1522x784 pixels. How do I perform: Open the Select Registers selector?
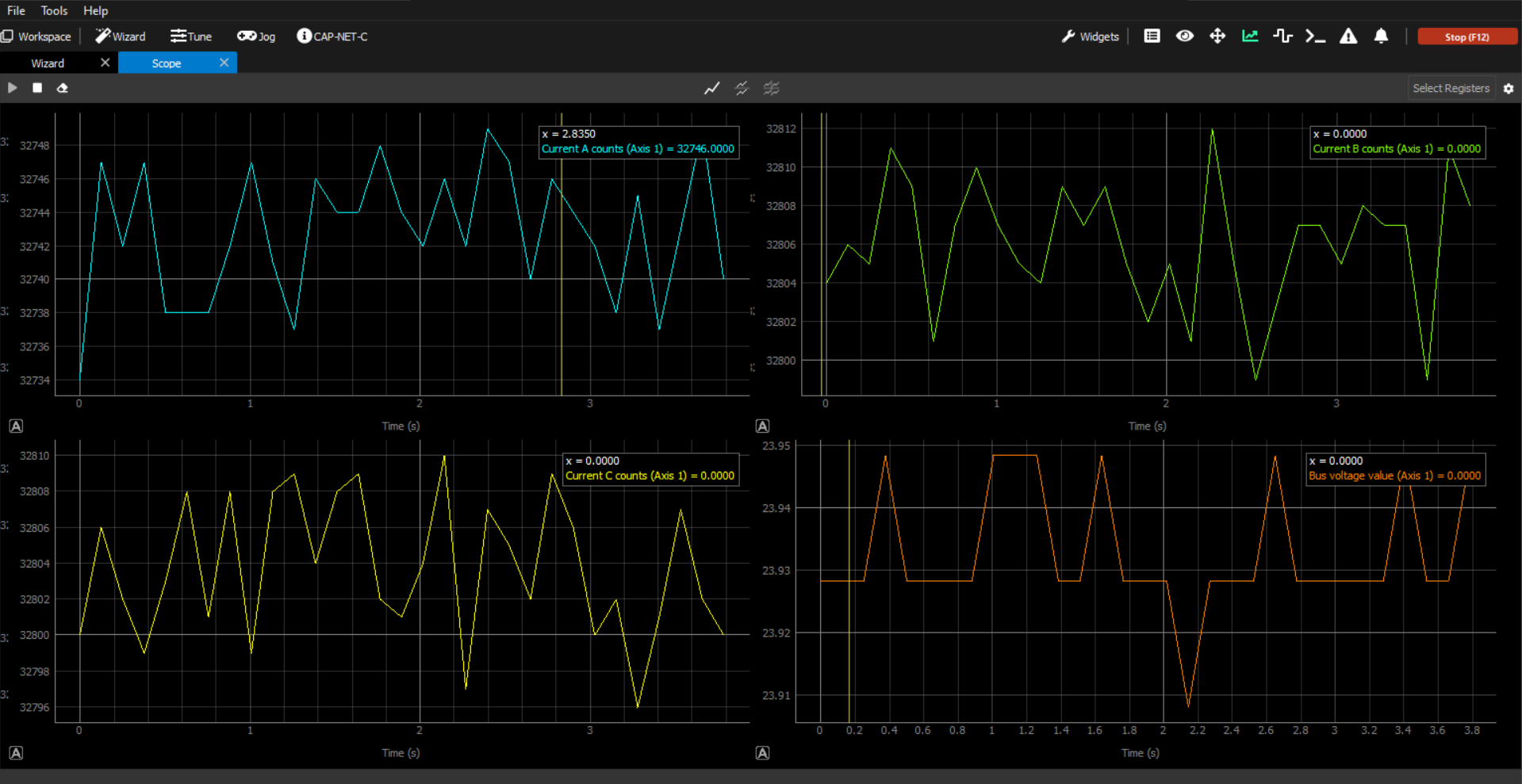1451,89
